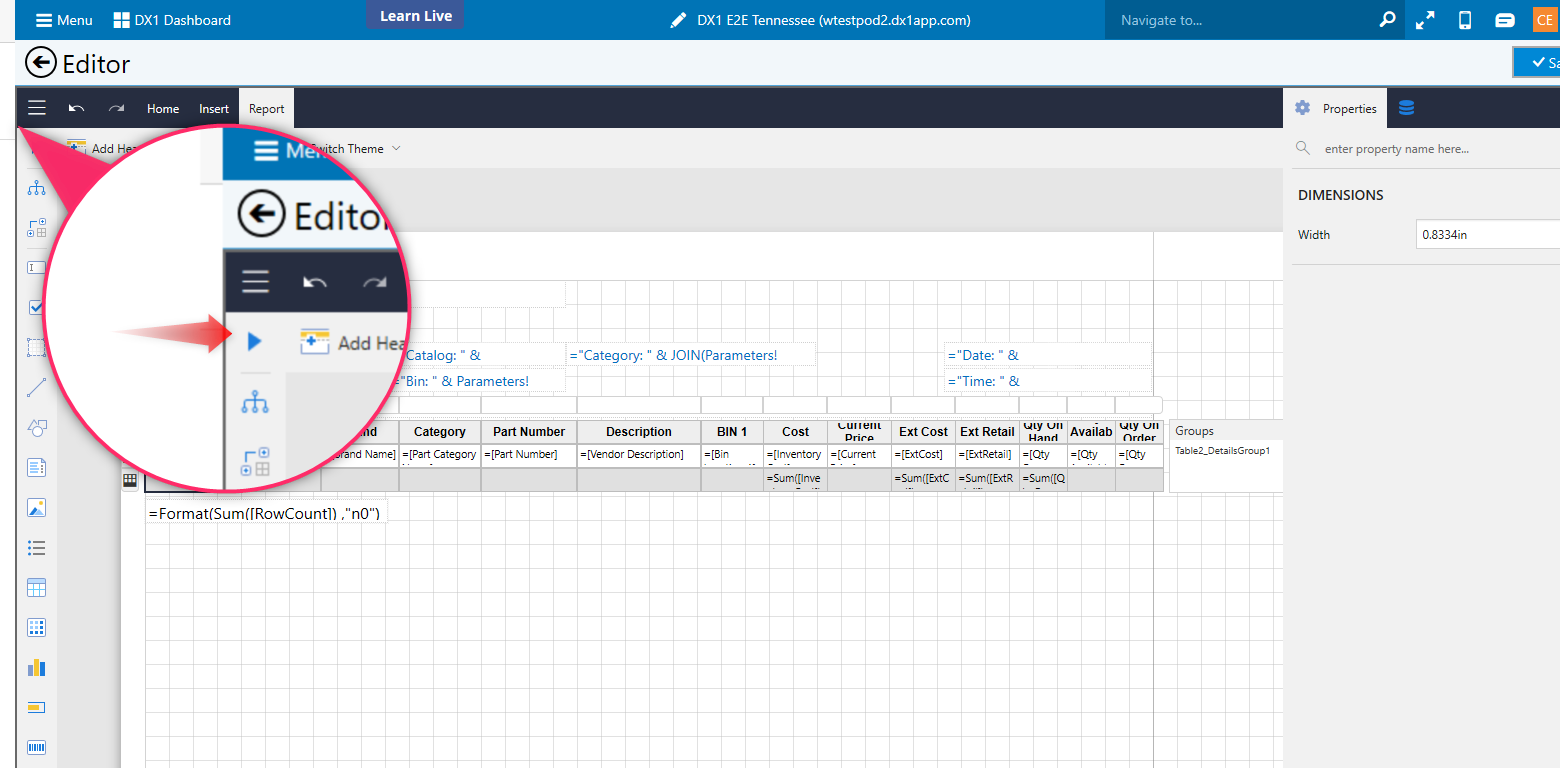Select the "Category: " & JOIN(Parameters! textbox

pyautogui.click(x=691, y=355)
